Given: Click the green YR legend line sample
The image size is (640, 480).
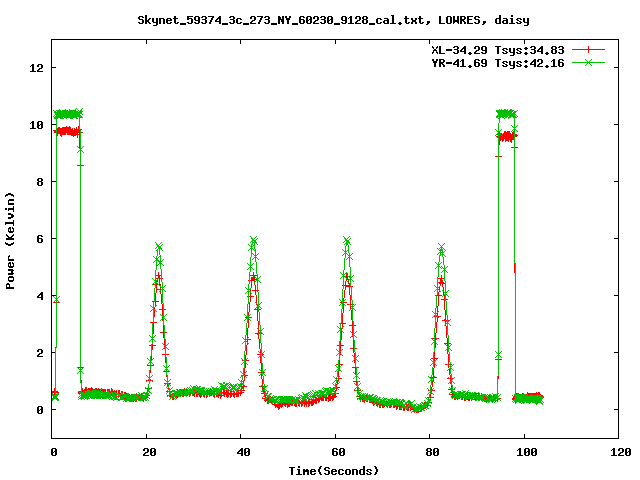Looking at the screenshot, I should (588, 62).
